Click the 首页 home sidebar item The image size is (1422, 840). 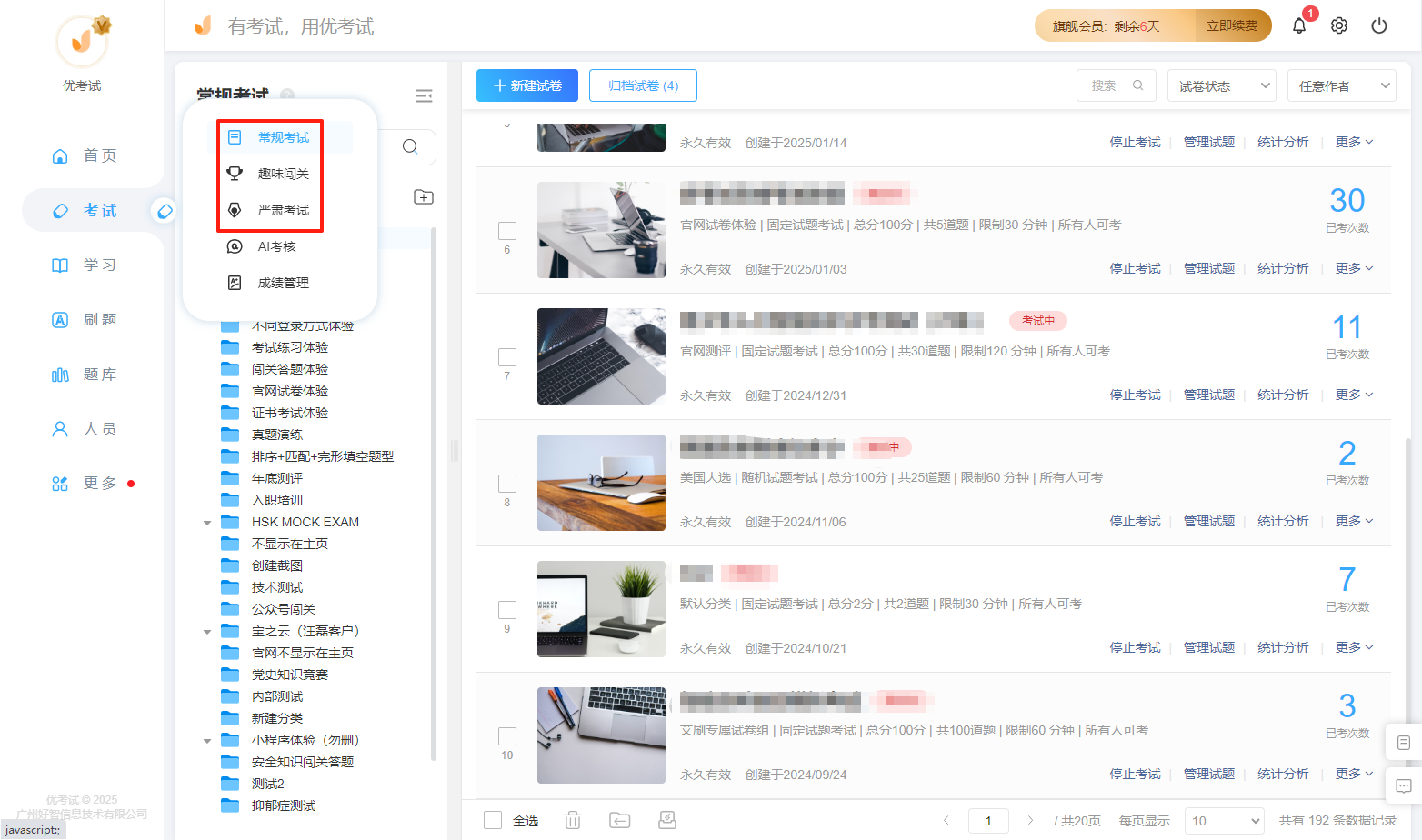[85, 155]
